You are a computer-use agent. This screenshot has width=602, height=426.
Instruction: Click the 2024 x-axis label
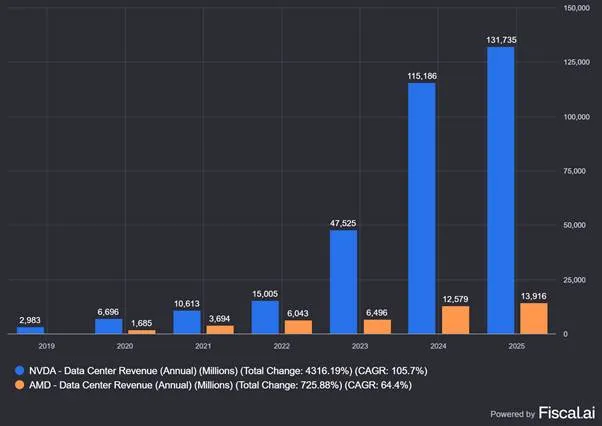tap(438, 346)
